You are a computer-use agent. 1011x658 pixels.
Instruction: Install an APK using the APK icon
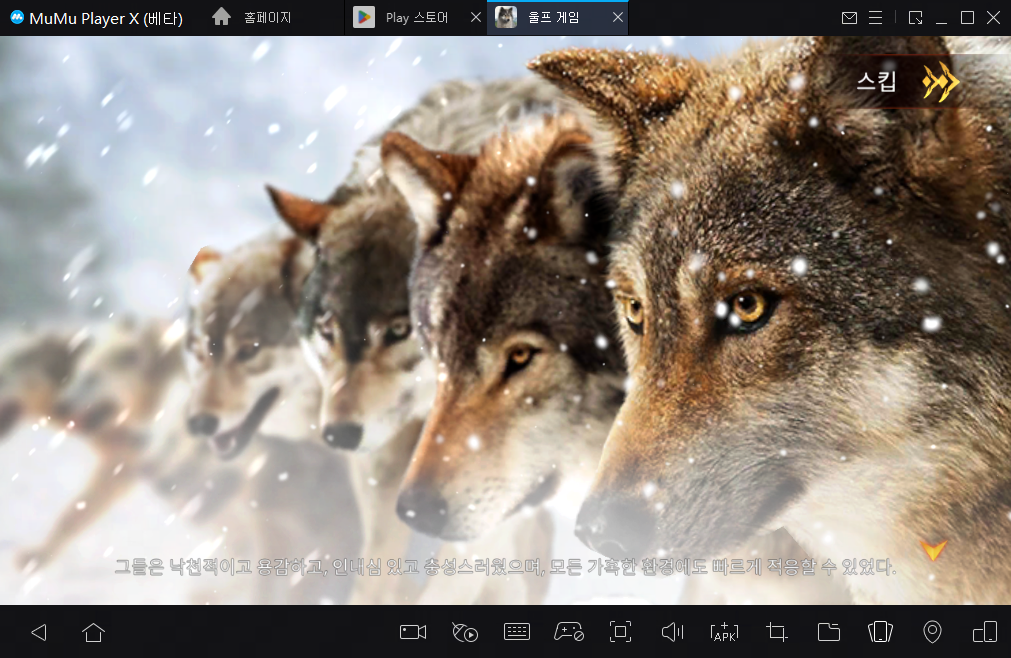(724, 632)
